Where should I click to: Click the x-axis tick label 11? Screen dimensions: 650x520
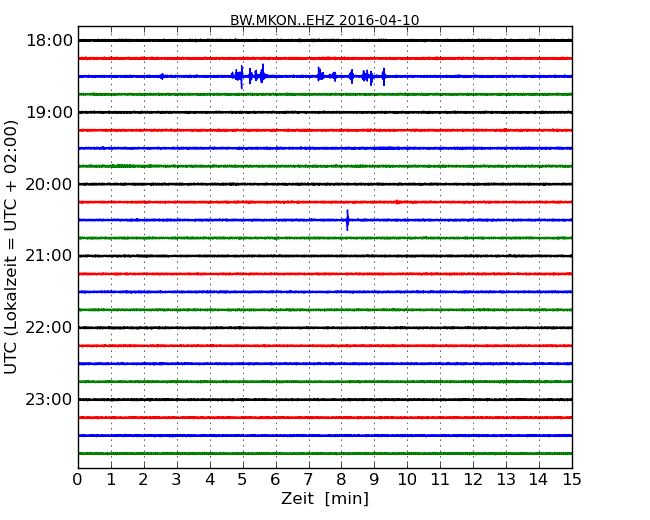[x=440, y=480]
